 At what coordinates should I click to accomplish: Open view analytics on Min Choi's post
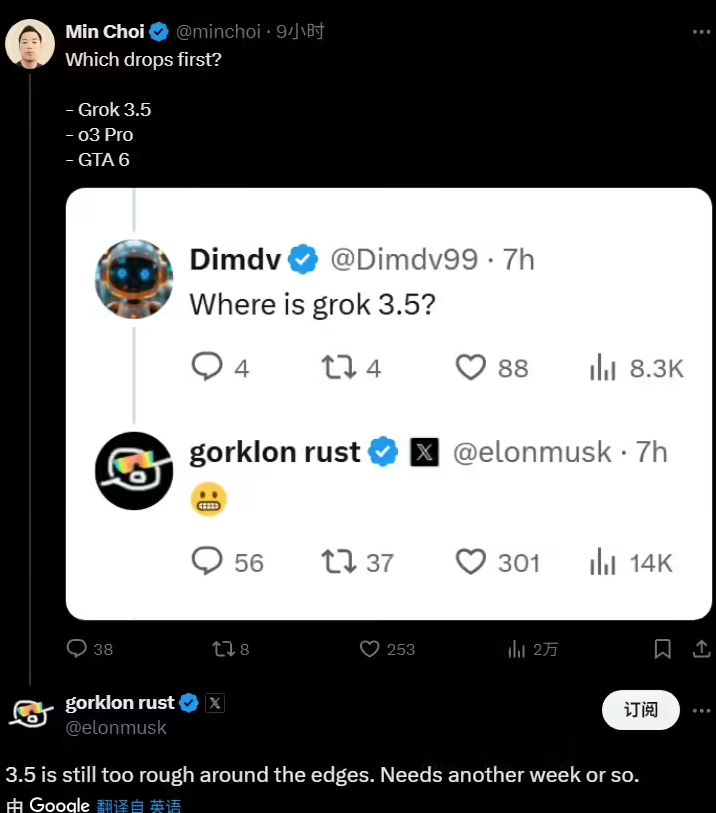click(517, 649)
